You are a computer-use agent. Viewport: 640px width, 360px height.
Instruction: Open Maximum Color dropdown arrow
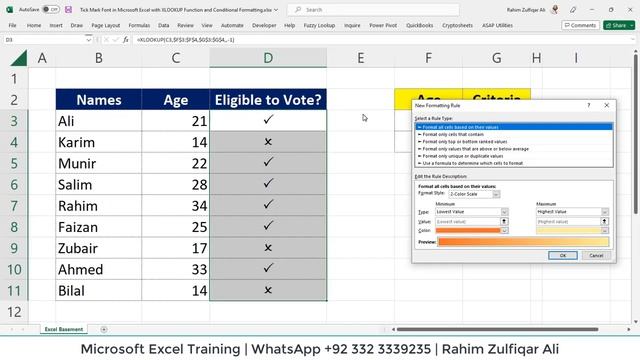(x=605, y=231)
